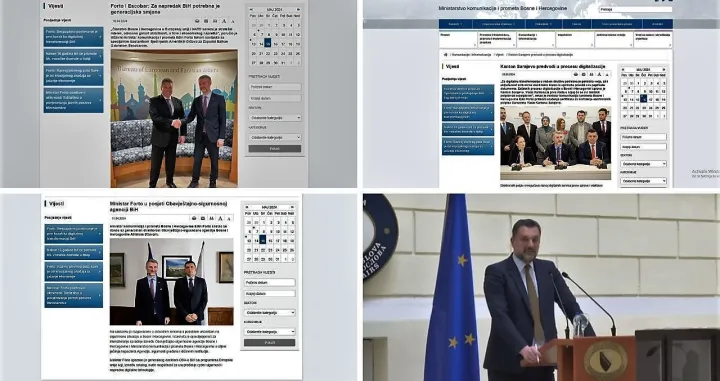Open first latest-news card on Ministar Forto page
720x381 pixels.
(73, 234)
